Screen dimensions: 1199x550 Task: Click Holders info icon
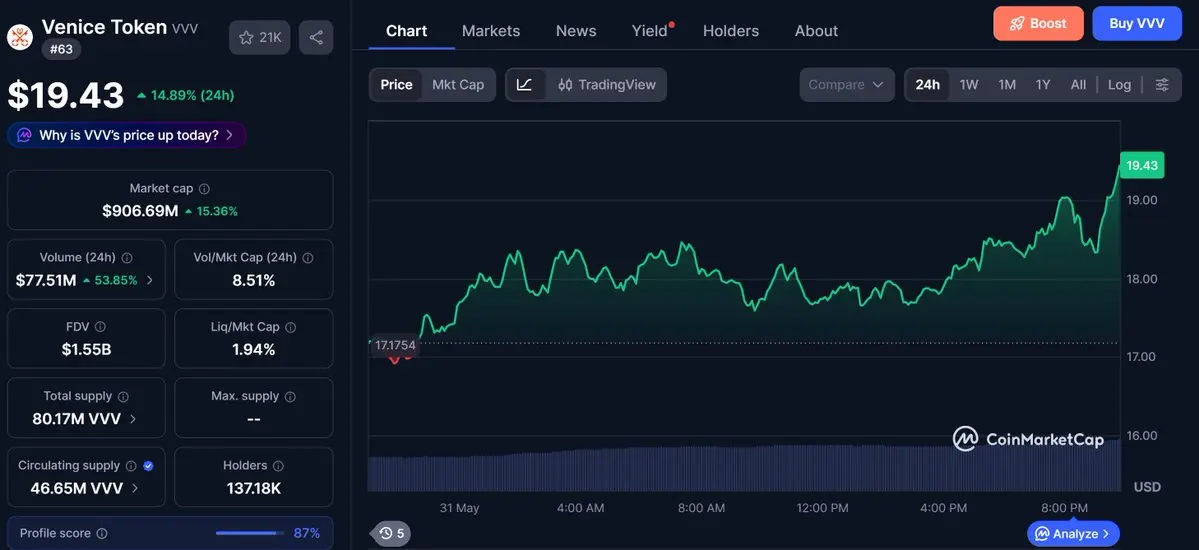pos(278,466)
